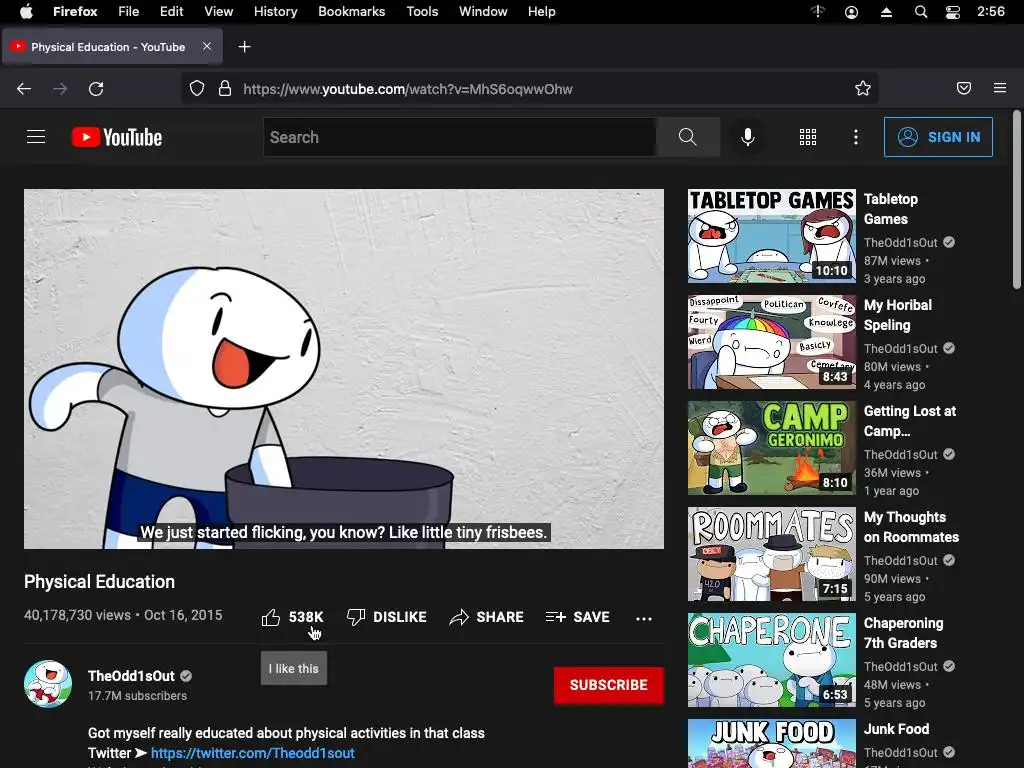Click 'Chaperoning 7th Graders' title

point(904,633)
